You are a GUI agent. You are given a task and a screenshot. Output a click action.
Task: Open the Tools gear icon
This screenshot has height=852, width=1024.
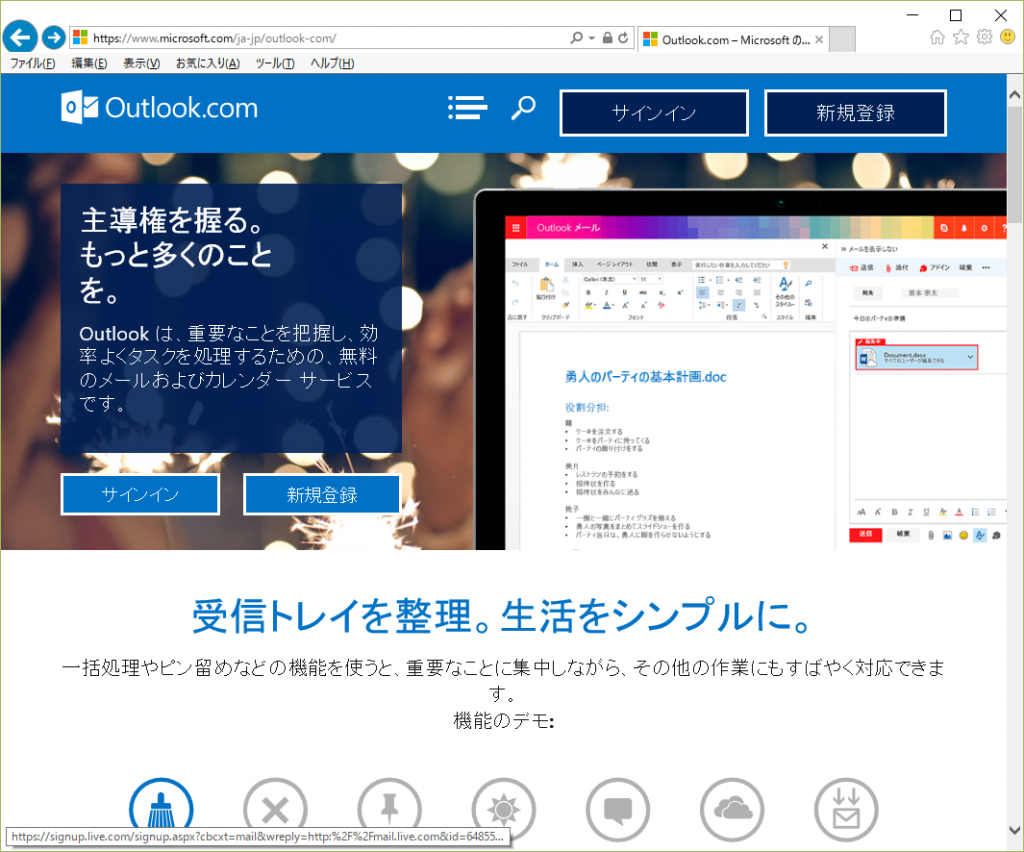[984, 37]
